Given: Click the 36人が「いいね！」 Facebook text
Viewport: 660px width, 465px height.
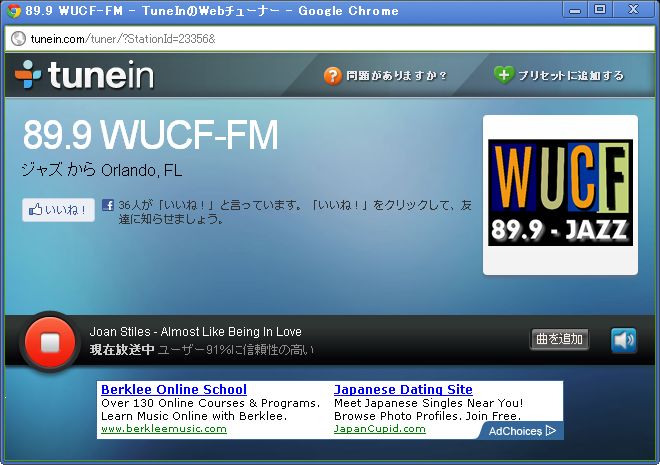Looking at the screenshot, I should (x=295, y=212).
